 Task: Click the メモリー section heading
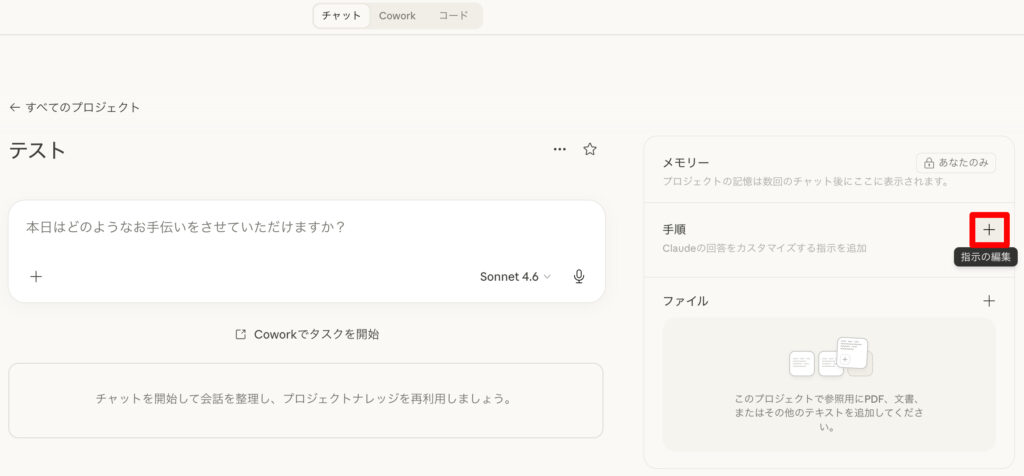point(686,162)
